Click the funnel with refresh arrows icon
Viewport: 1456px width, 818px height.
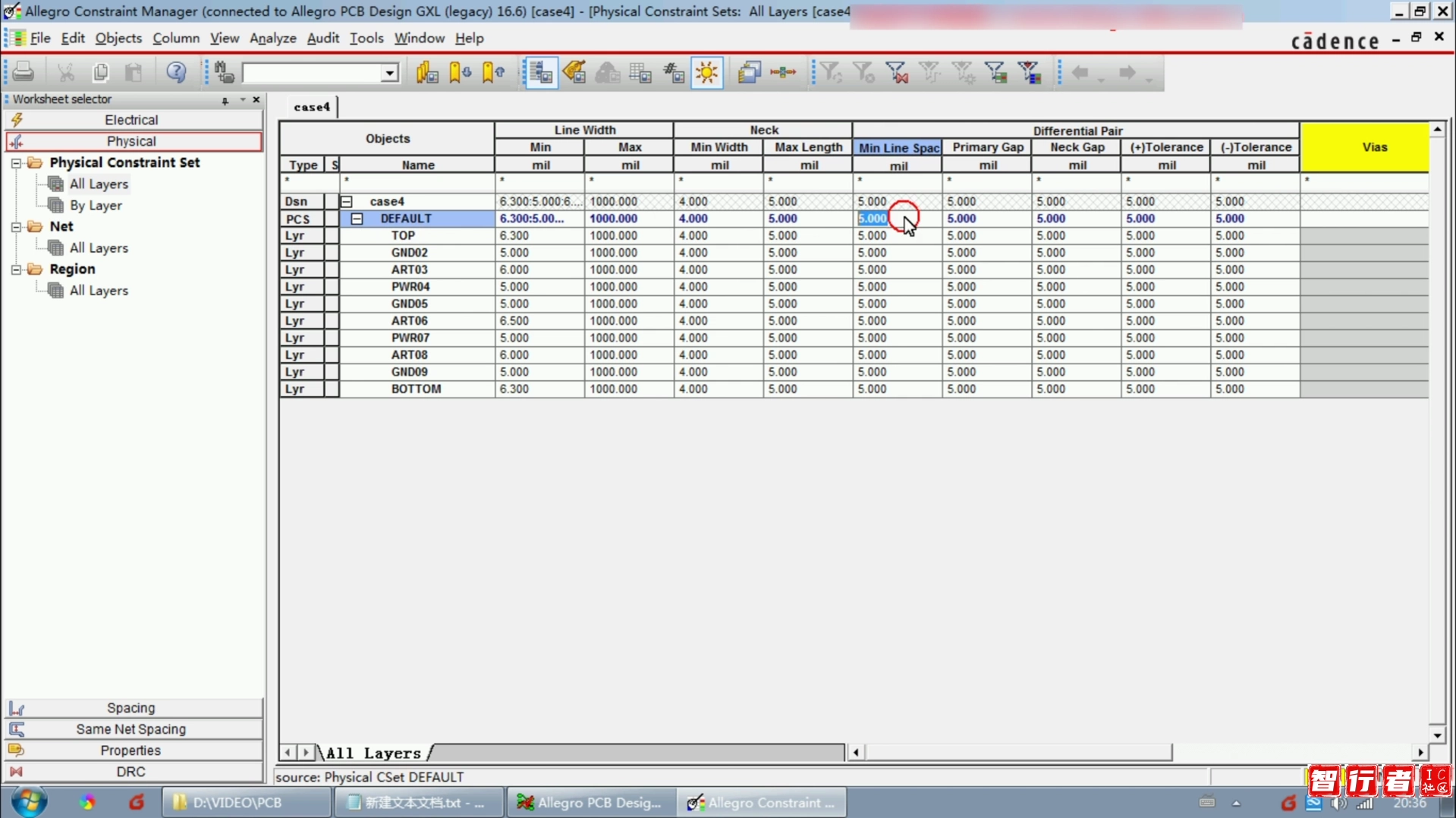(x=831, y=72)
